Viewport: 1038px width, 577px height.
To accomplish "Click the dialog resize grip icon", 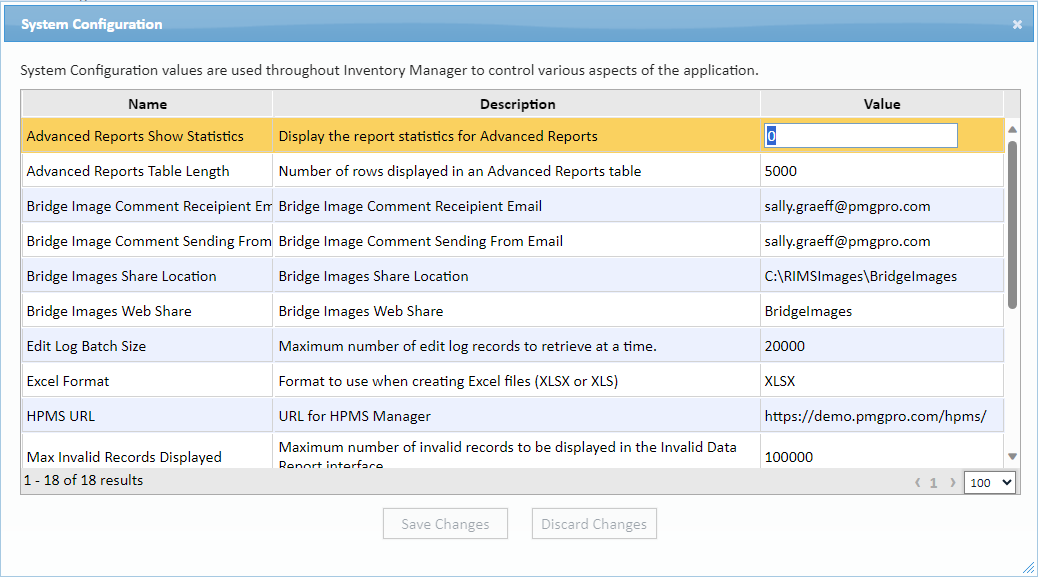I will (x=1028, y=567).
